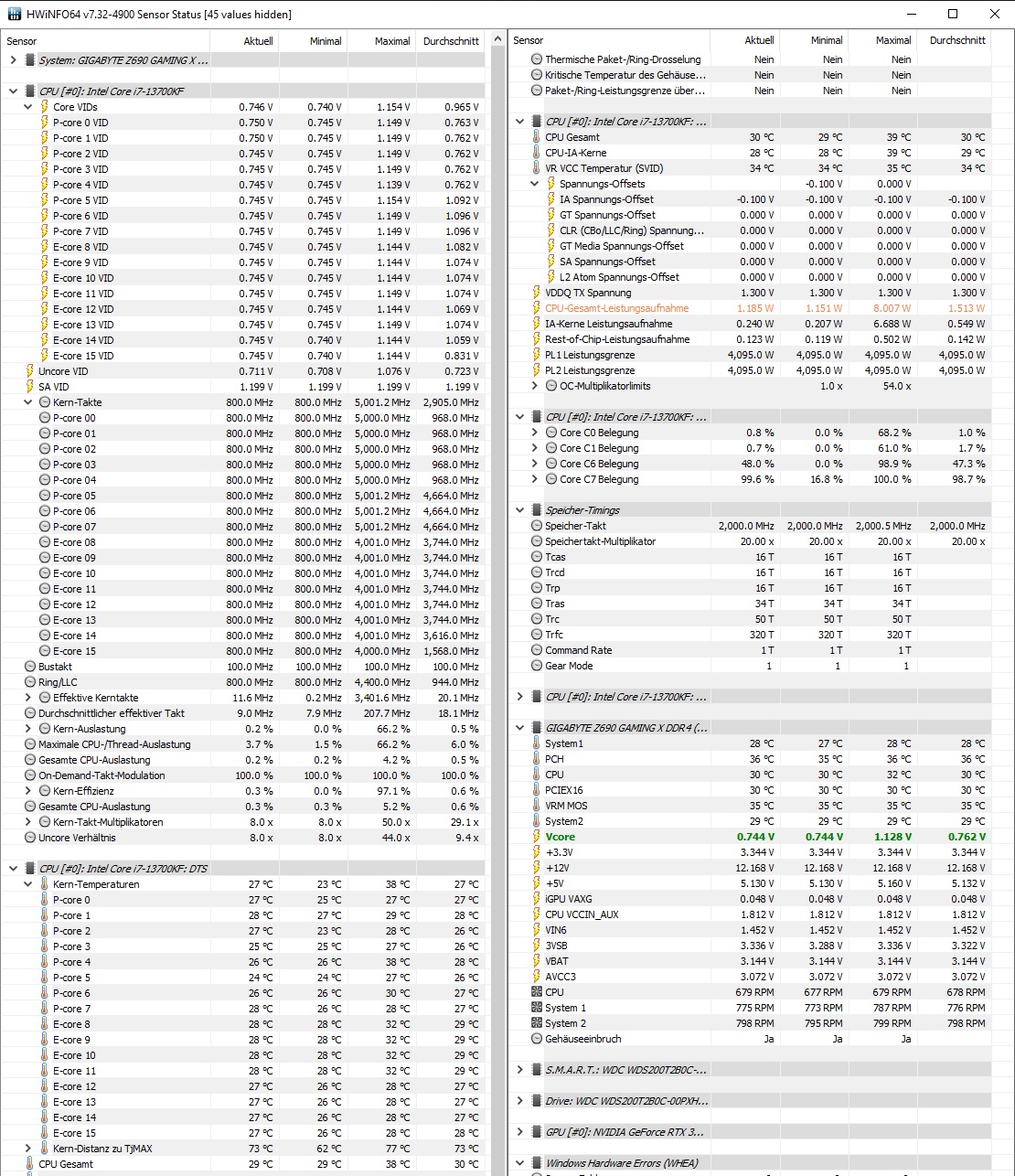Click the thermometer icon next to Kern-Temperaturen
1015x1176 pixels.
pyautogui.click(x=44, y=883)
